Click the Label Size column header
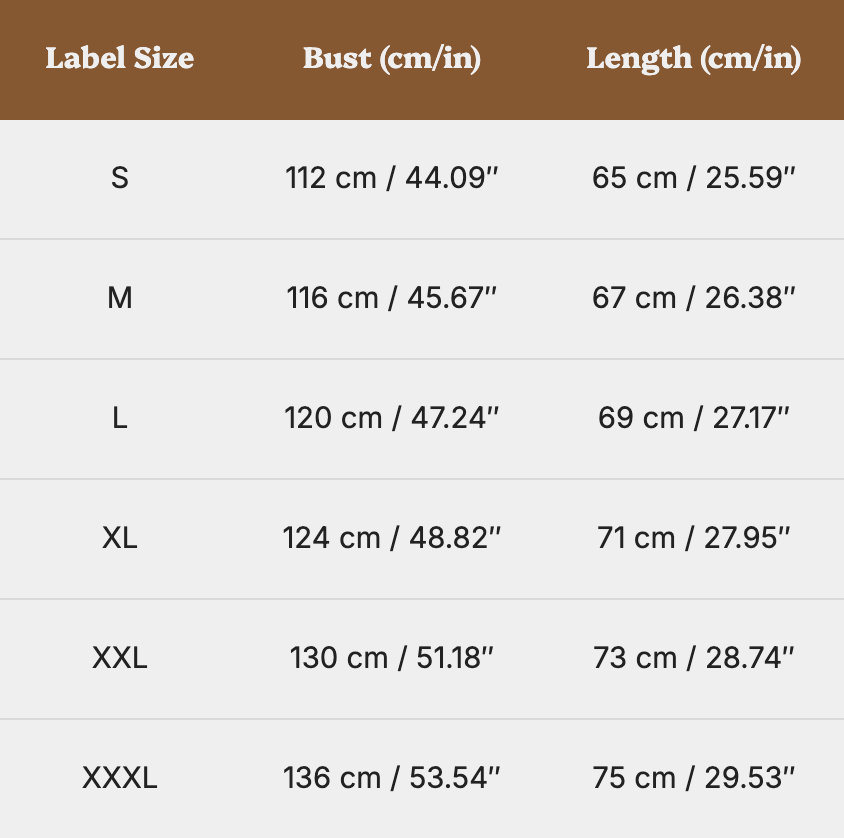Image resolution: width=844 pixels, height=838 pixels. click(120, 58)
